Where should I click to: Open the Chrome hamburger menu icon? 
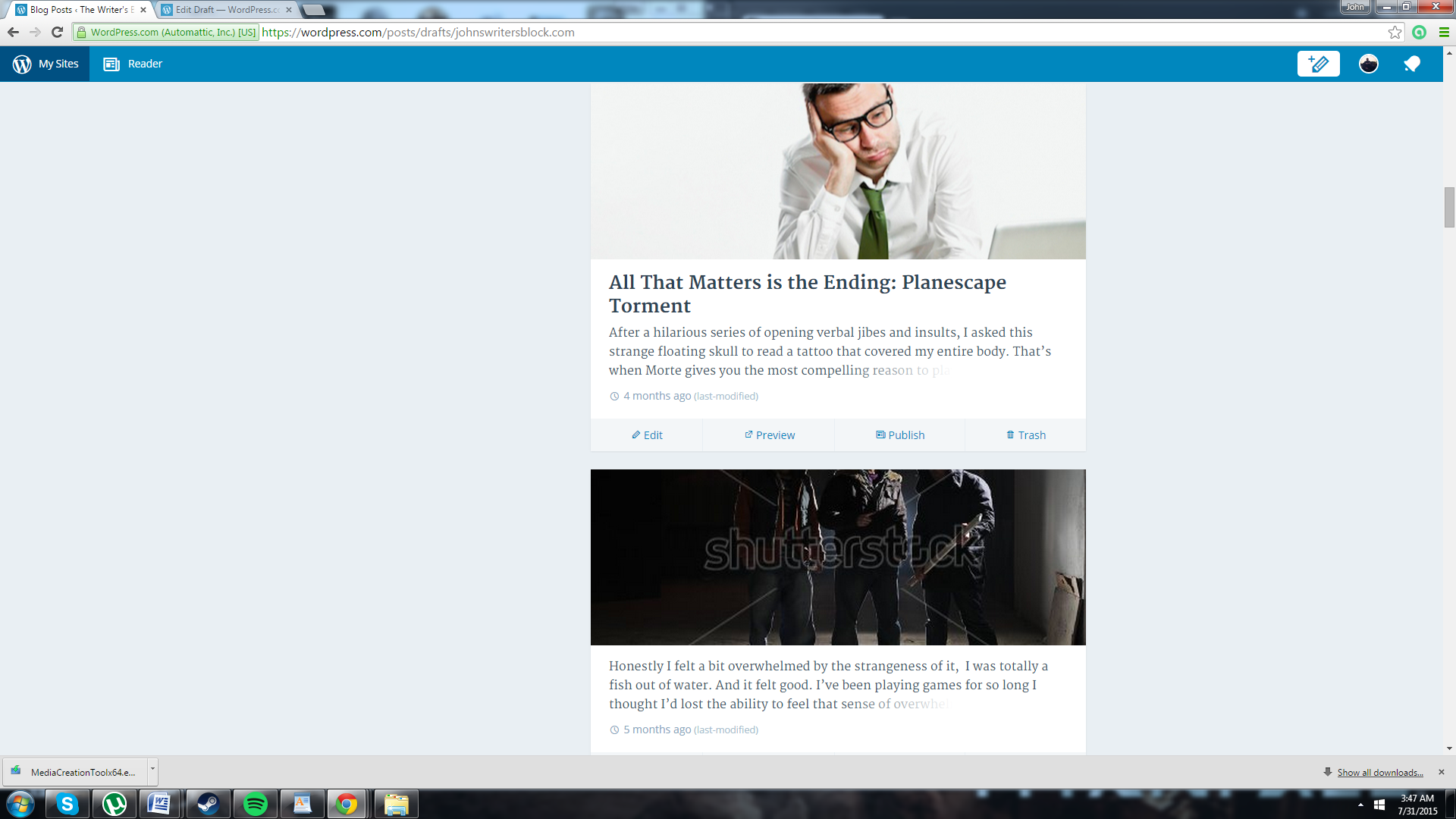pyautogui.click(x=1444, y=32)
